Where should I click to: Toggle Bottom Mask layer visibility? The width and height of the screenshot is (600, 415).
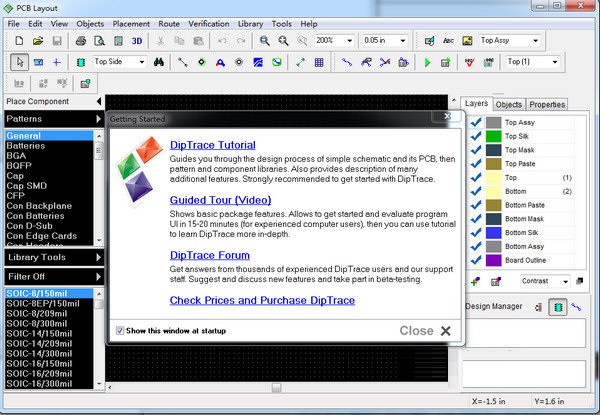tap(476, 219)
